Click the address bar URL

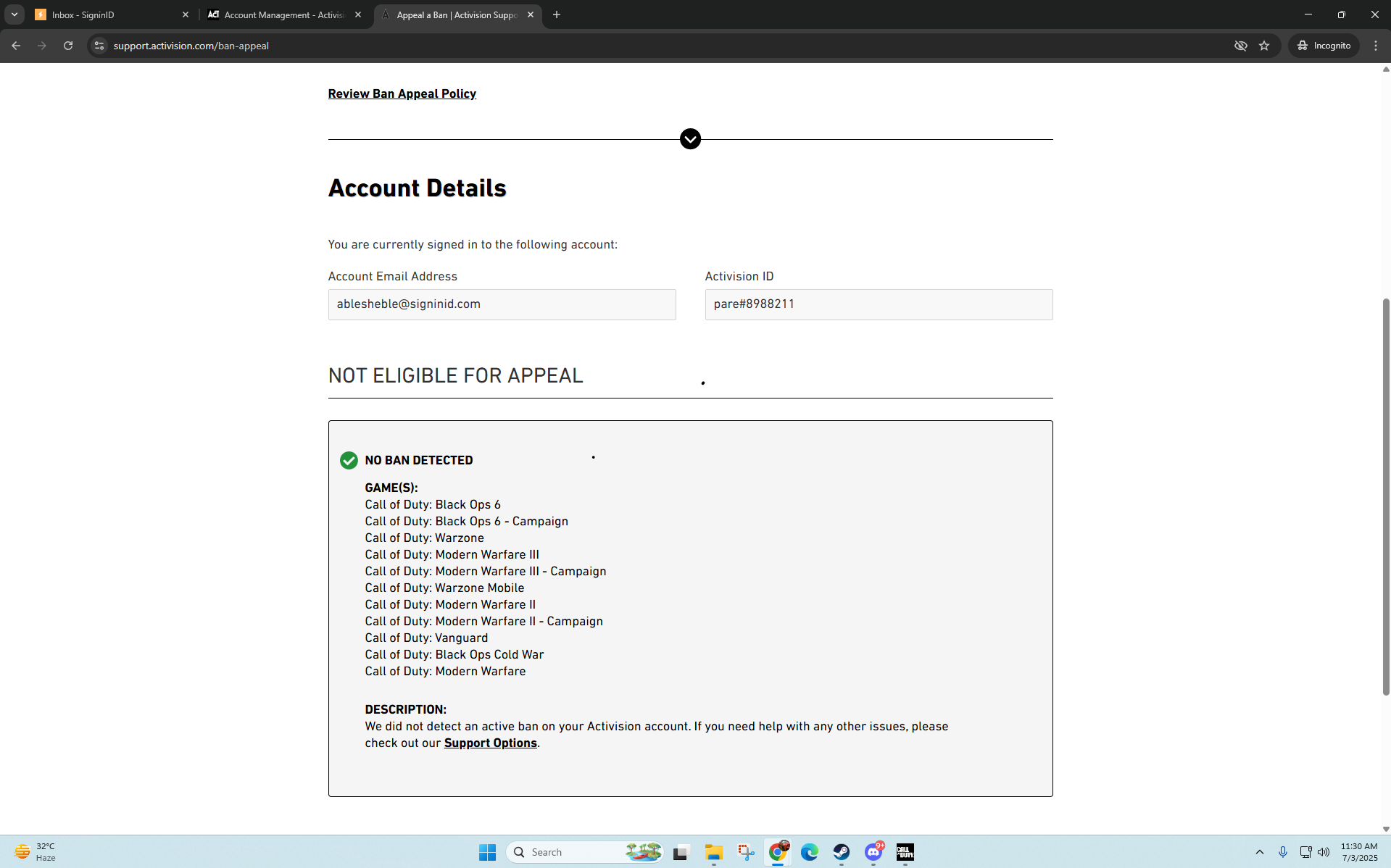[191, 46]
